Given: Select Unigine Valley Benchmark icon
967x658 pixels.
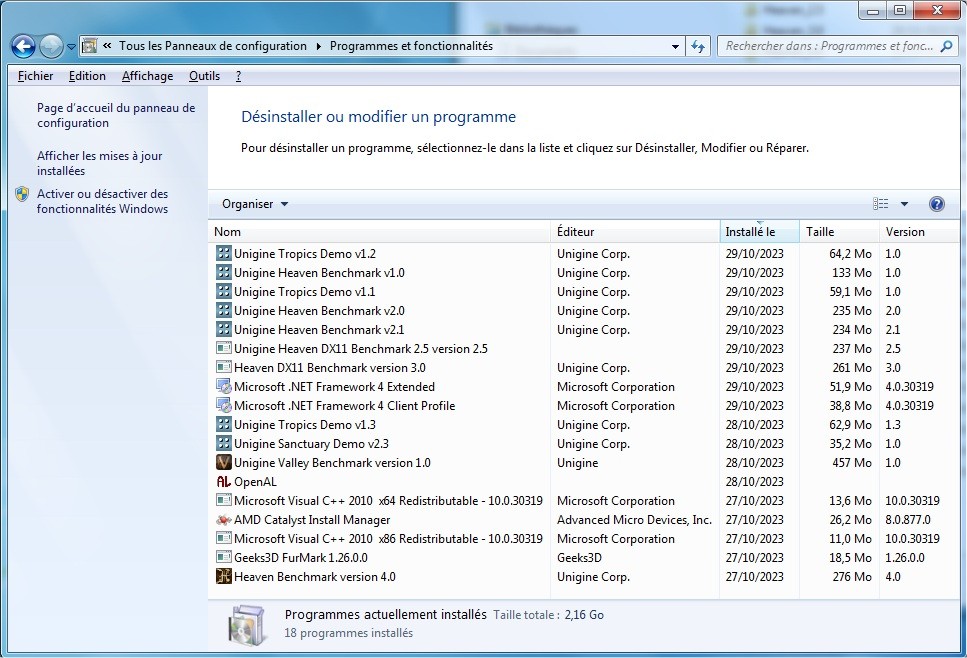Looking at the screenshot, I should click(223, 463).
